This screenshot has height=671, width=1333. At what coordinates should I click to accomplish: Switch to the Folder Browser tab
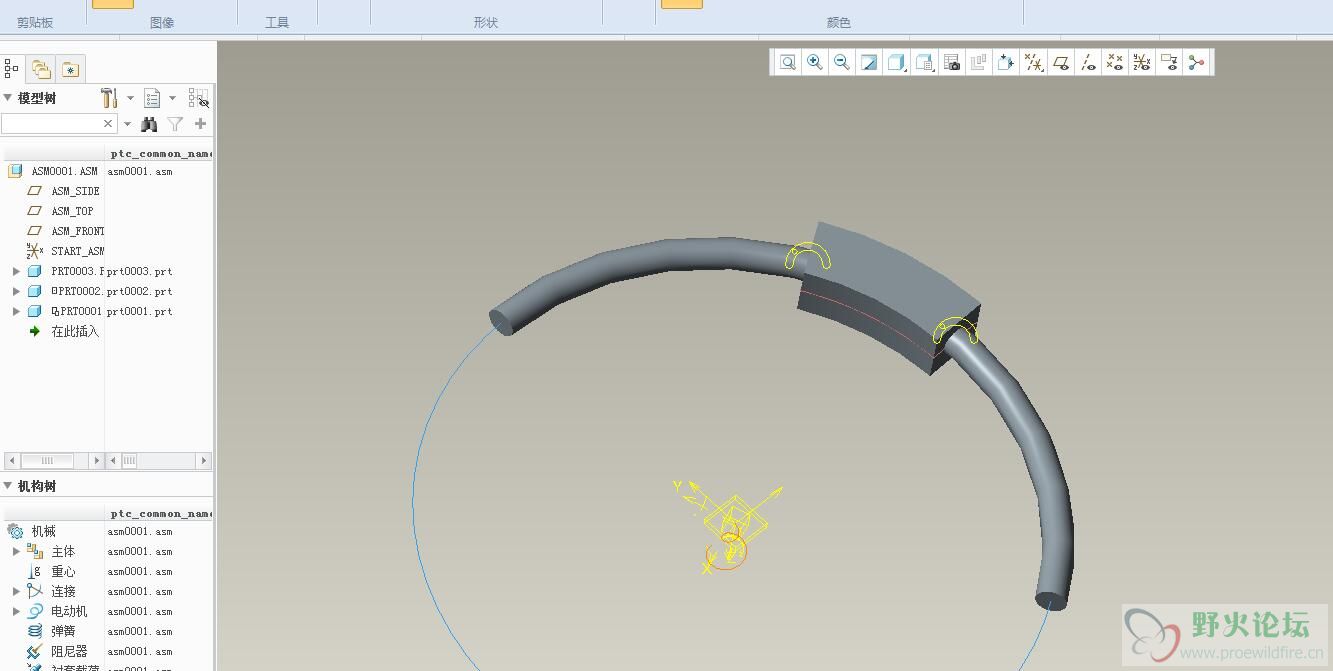pos(41,69)
